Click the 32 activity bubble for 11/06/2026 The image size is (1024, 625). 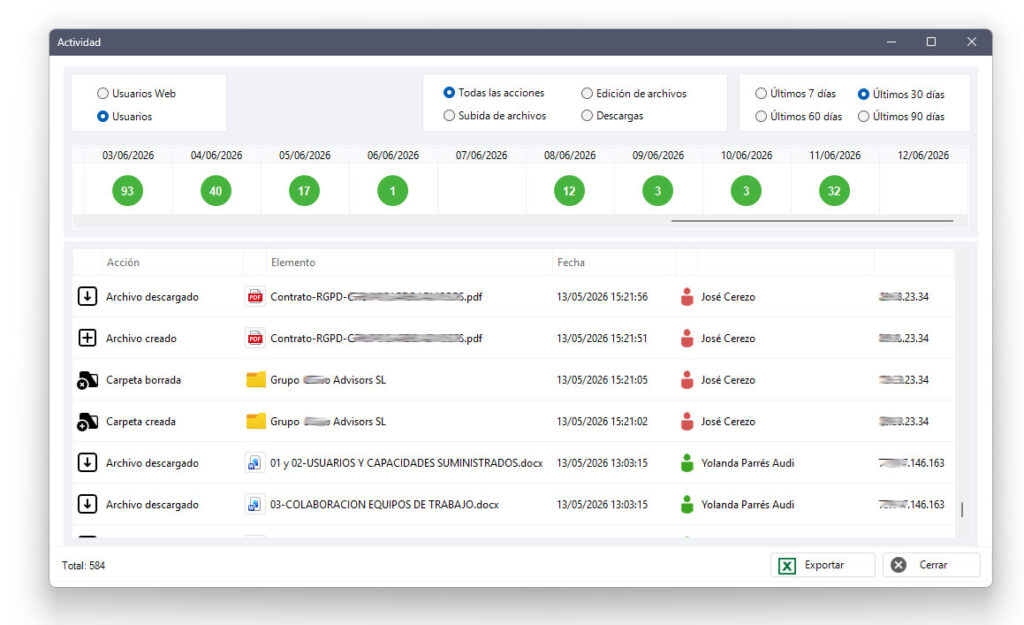pos(835,191)
